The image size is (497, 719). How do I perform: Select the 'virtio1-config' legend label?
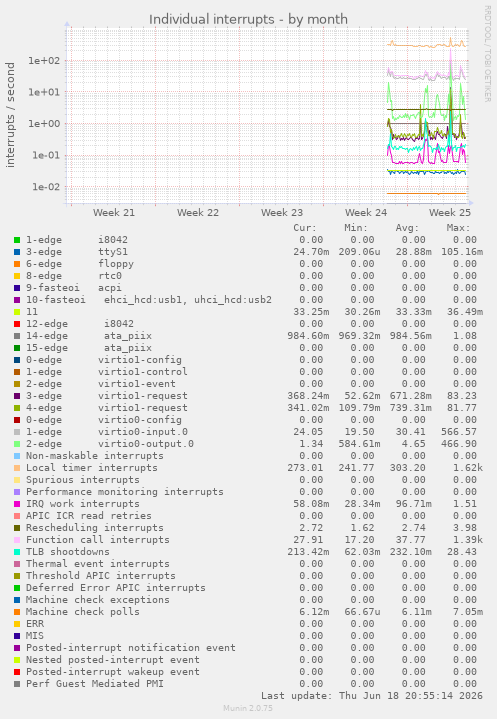coord(140,360)
